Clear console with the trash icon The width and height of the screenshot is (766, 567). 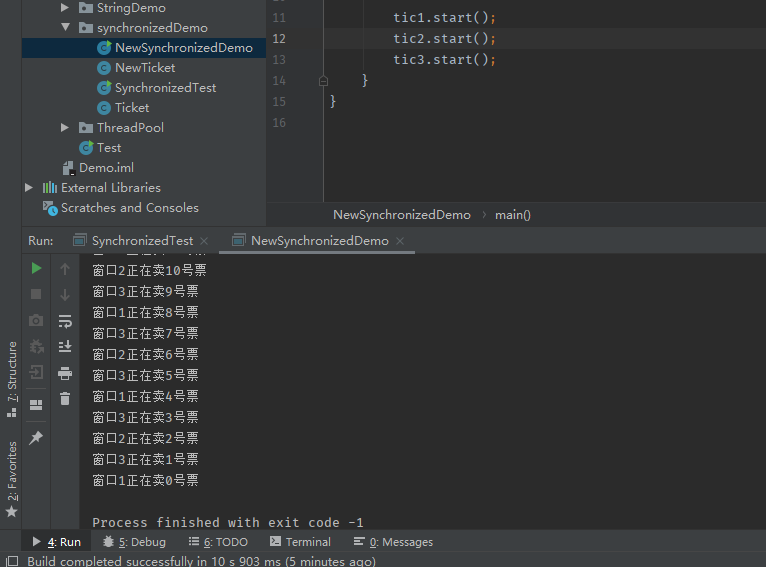click(65, 399)
